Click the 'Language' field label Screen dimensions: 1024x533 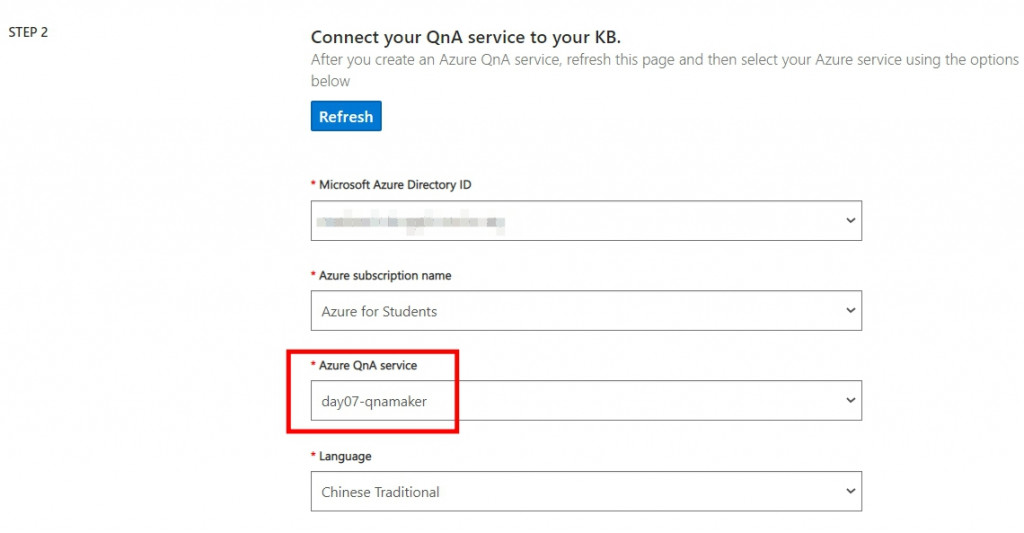click(x=345, y=456)
